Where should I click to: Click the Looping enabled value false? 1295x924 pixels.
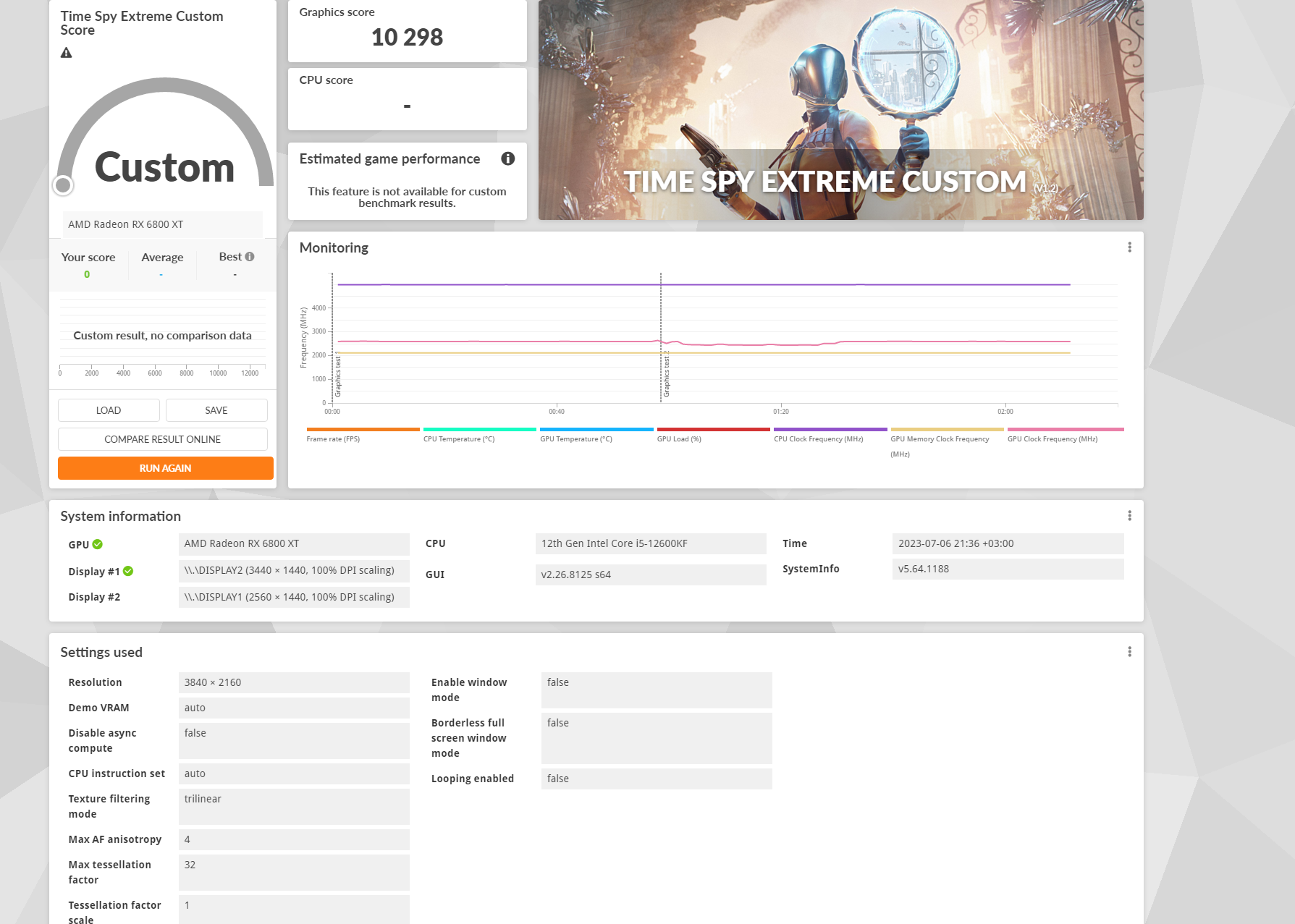[x=657, y=779]
